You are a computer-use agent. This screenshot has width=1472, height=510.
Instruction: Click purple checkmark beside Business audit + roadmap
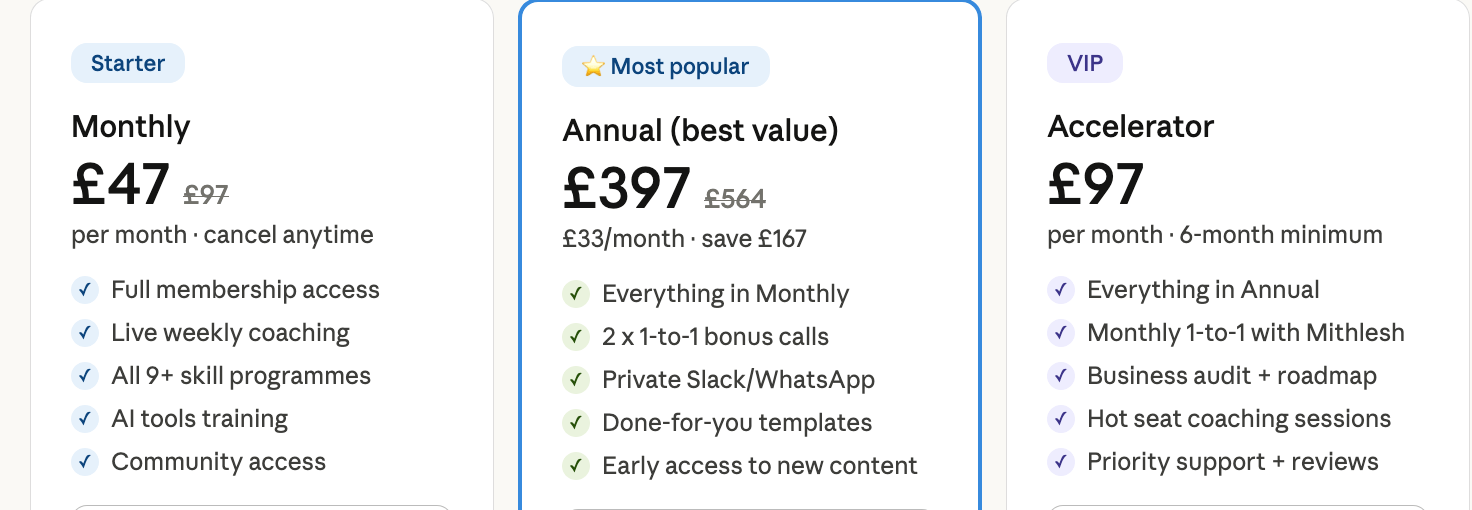1060,376
